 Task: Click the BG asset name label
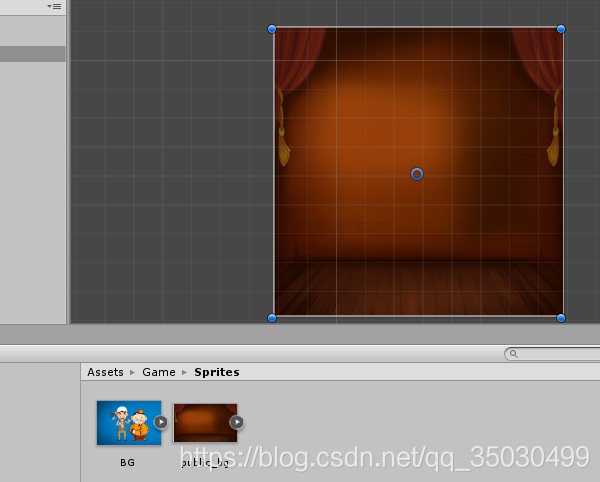(127, 463)
